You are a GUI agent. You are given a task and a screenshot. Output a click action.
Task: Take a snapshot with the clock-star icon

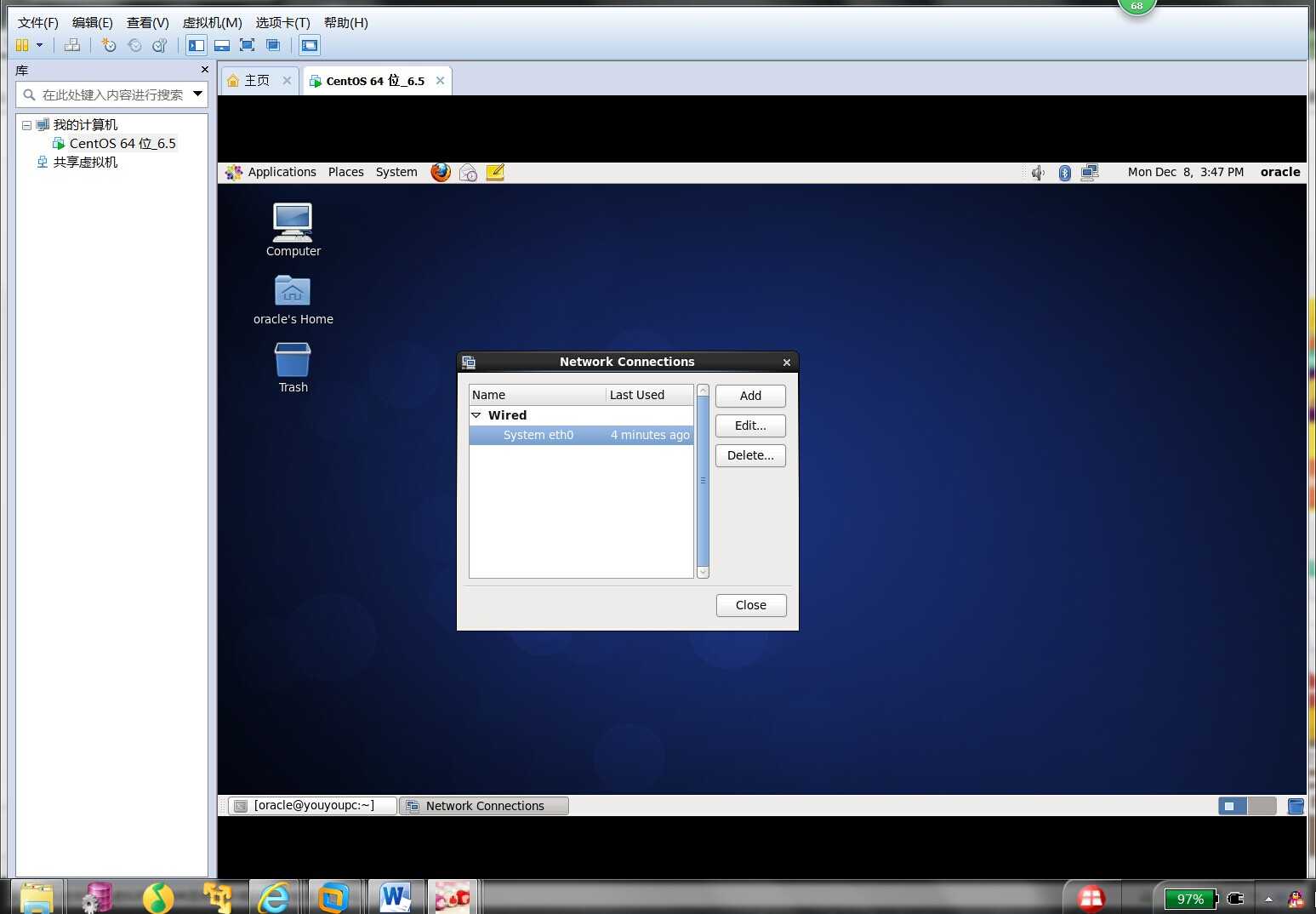[108, 45]
